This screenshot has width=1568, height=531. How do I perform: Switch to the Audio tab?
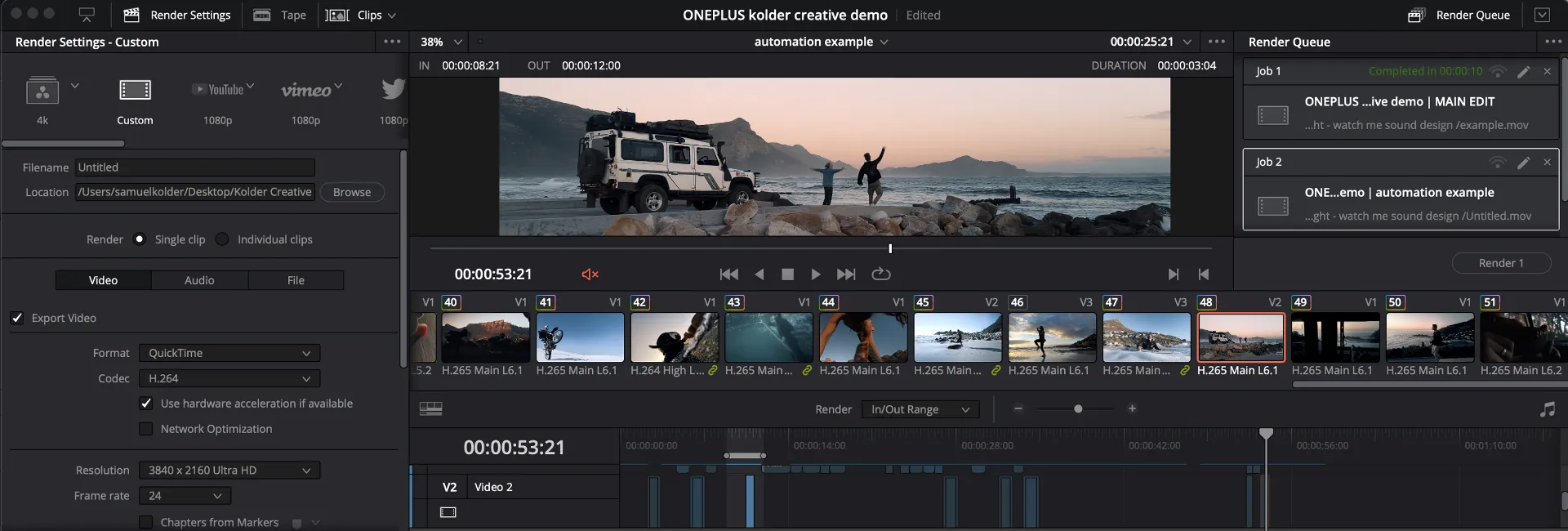tap(199, 280)
